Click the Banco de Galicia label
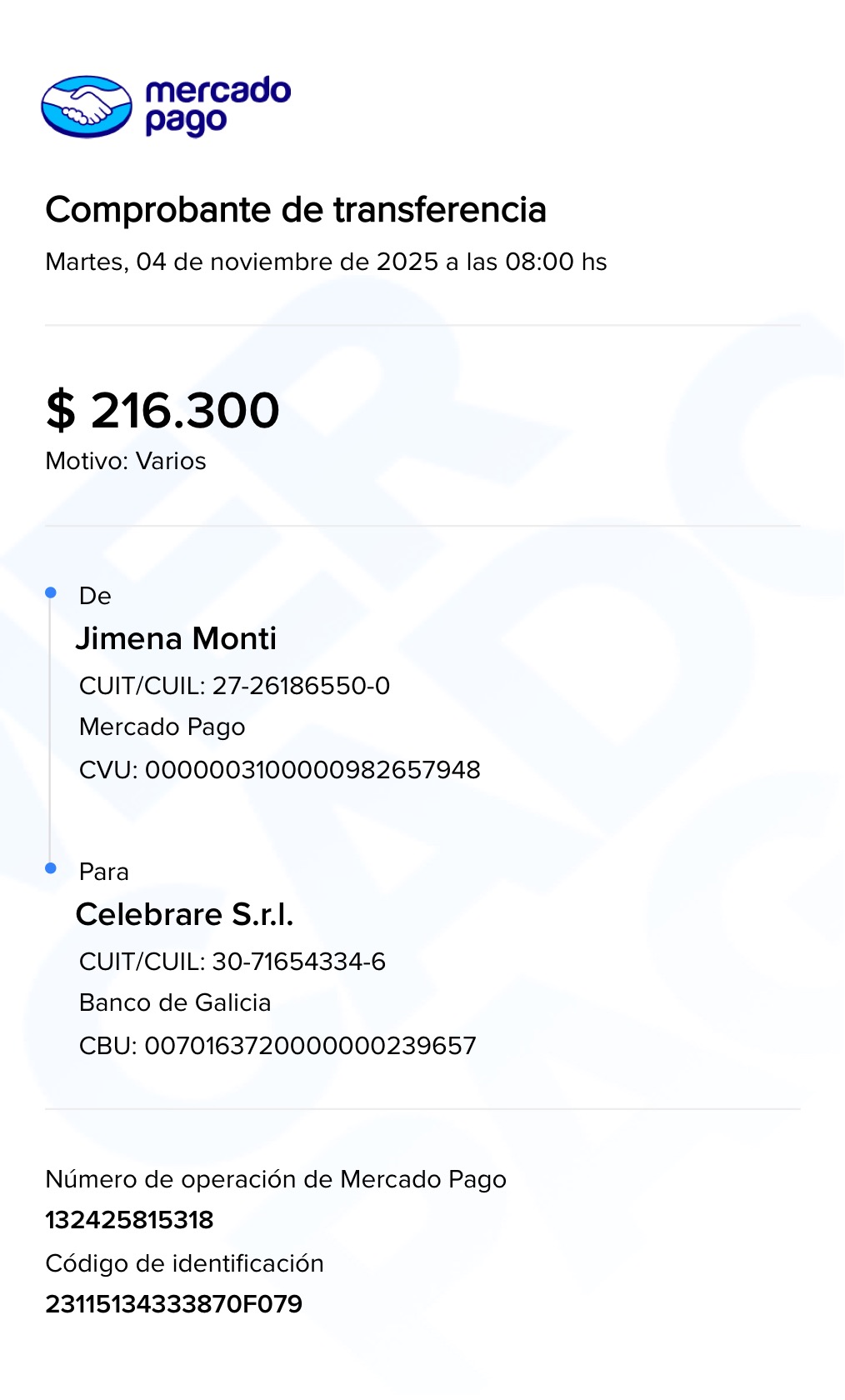The image size is (845, 1400). [175, 1002]
